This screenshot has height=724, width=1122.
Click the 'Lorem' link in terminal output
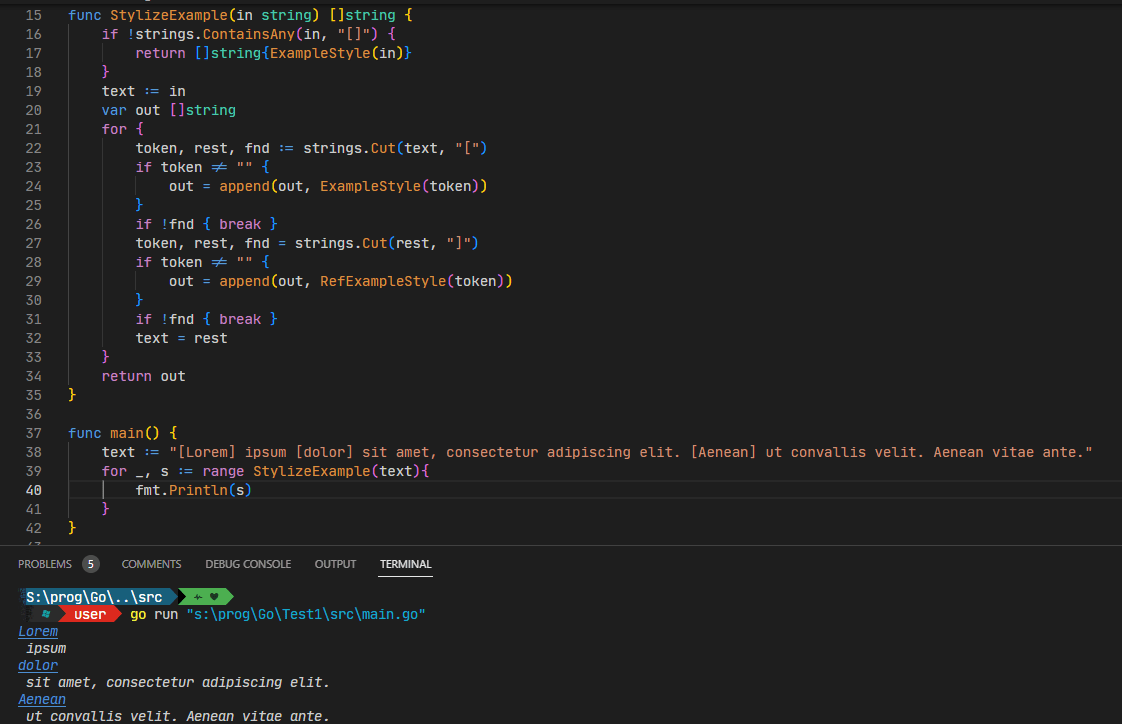click(38, 631)
